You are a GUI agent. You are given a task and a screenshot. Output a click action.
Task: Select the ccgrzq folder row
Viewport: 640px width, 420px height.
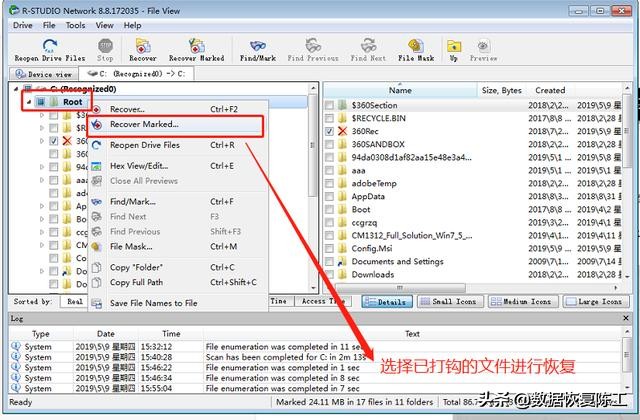[x=473, y=222]
